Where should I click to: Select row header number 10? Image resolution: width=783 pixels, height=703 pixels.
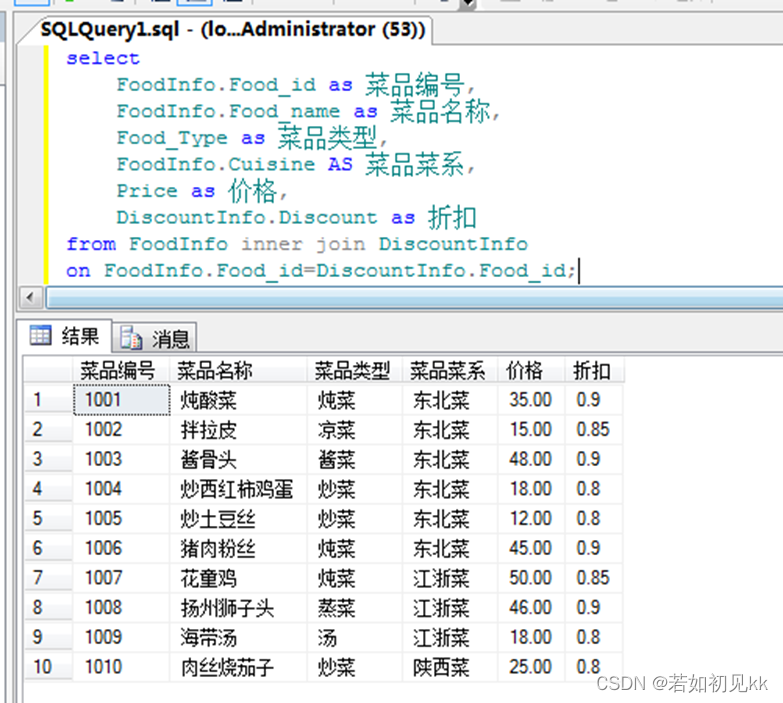[x=48, y=667]
